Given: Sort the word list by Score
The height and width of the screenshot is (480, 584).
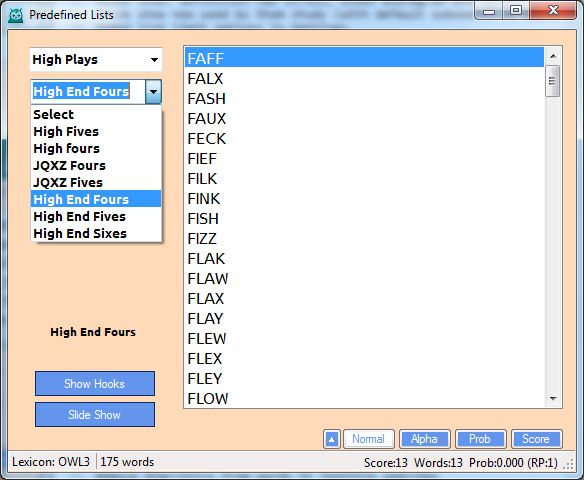Looking at the screenshot, I should 536,439.
